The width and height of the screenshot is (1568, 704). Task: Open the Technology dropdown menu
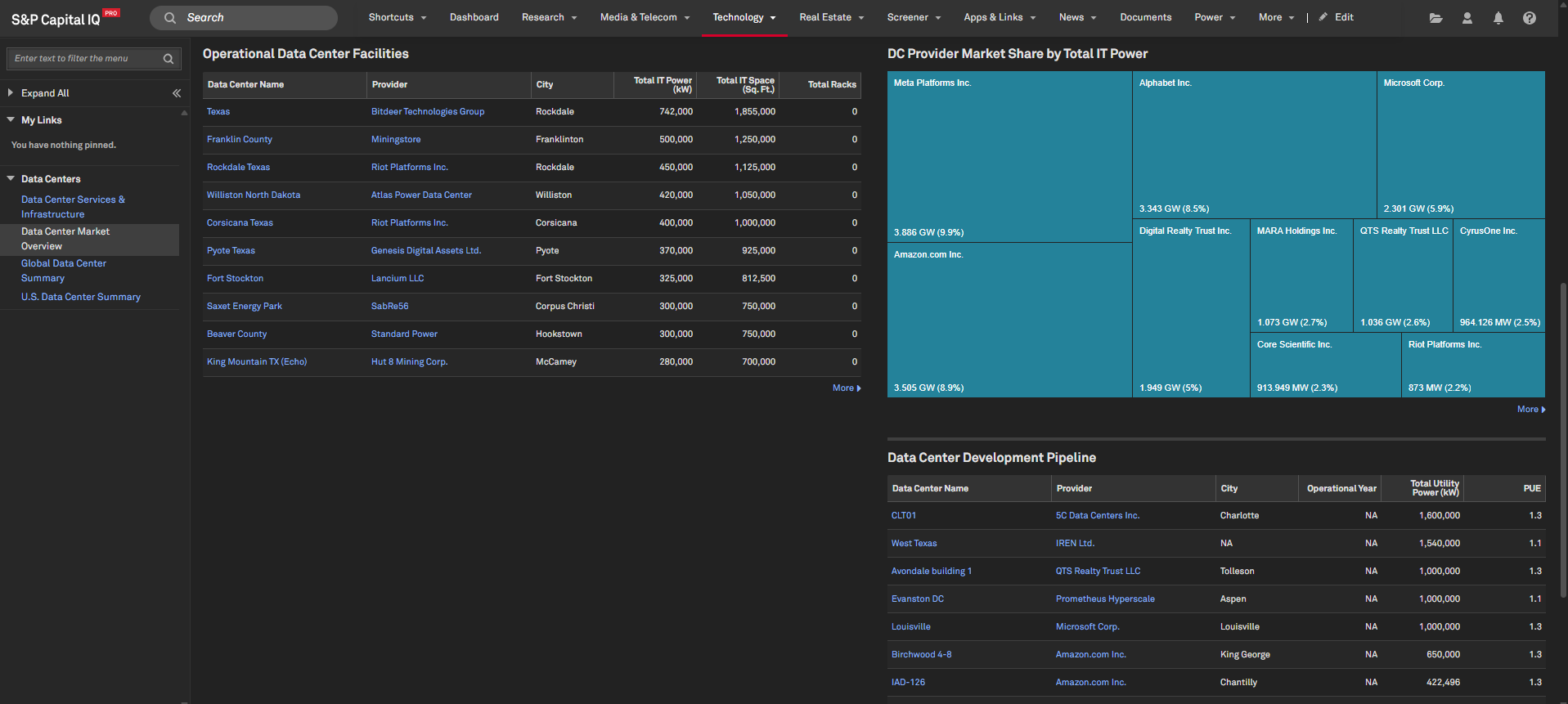pyautogui.click(x=744, y=17)
